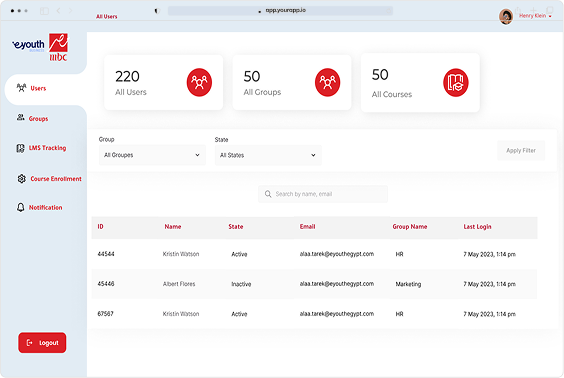Click the Last Login column header
The height and width of the screenshot is (378, 564).
[477, 227]
